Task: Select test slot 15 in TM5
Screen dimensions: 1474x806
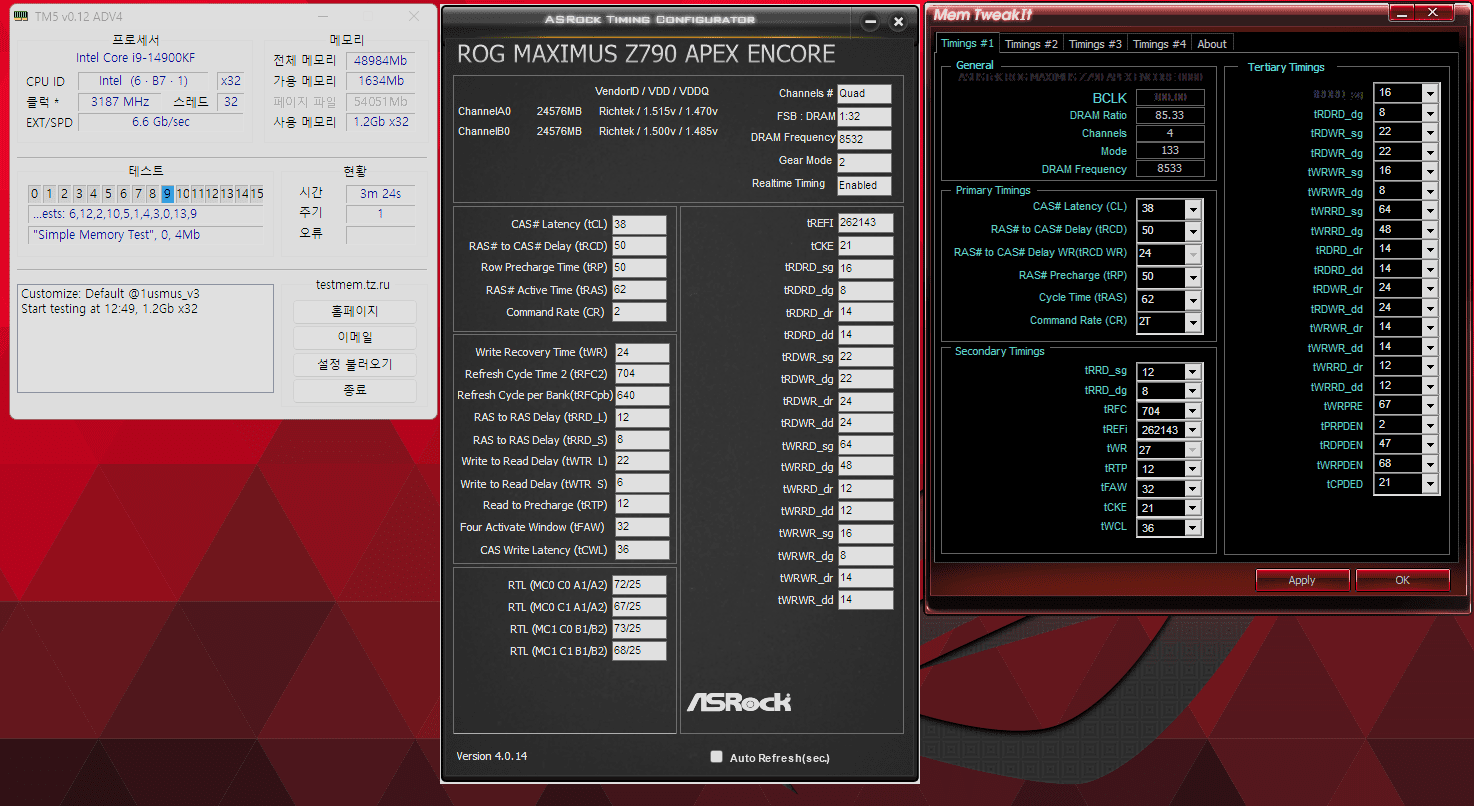Action: click(257, 194)
